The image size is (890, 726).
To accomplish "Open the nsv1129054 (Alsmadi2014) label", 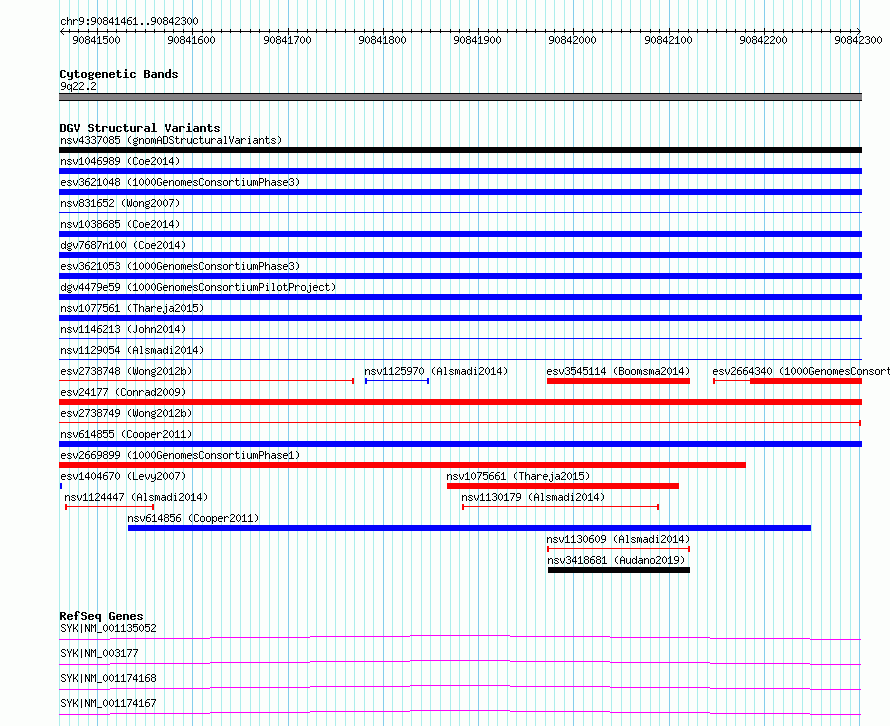I will click(x=132, y=350).
